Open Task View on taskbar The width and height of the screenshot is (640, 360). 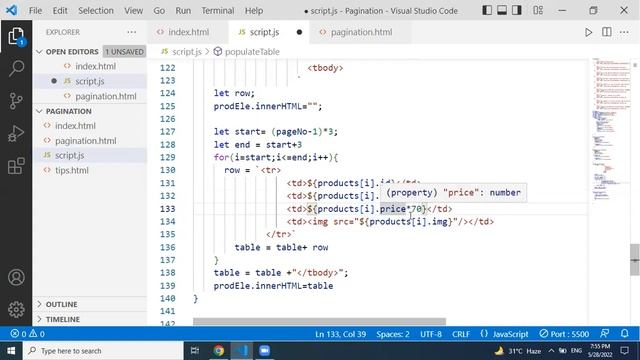pos(195,351)
